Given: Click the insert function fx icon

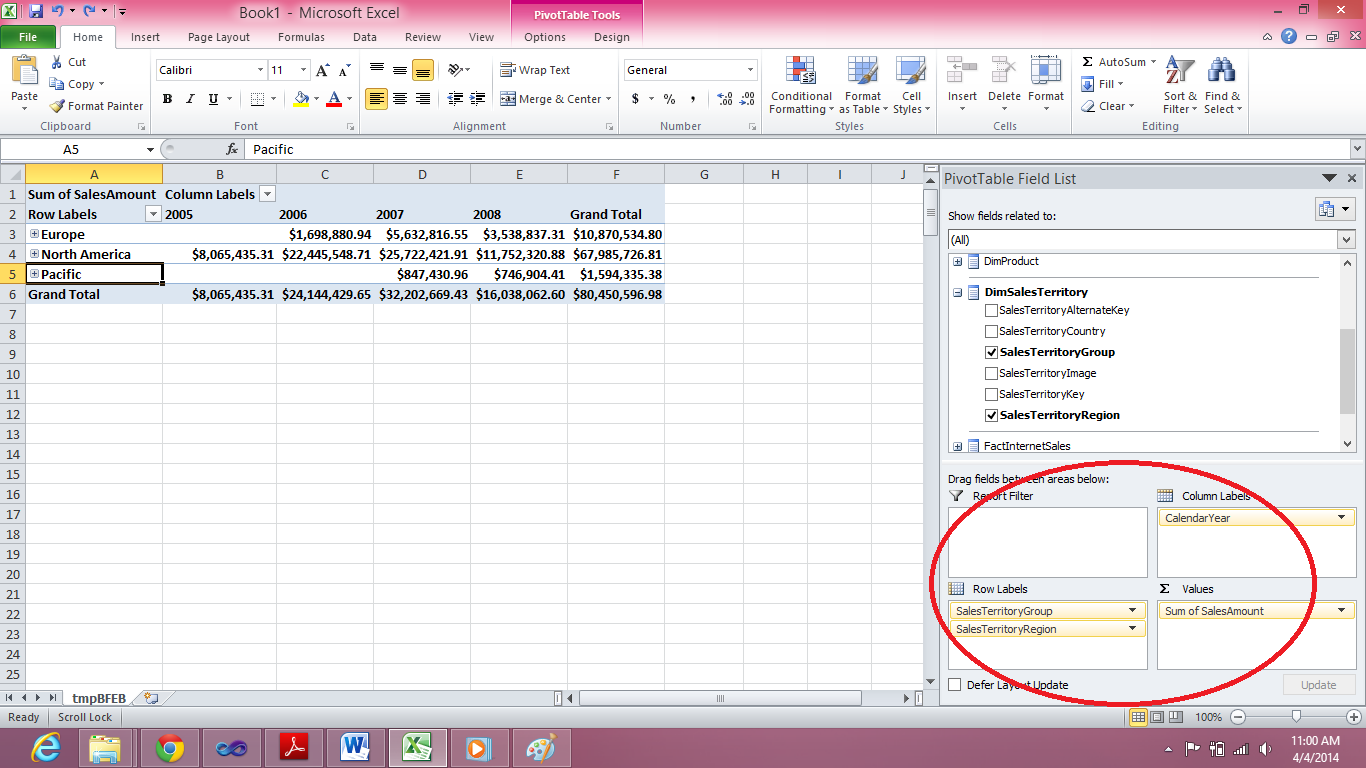Looking at the screenshot, I should 232,149.
